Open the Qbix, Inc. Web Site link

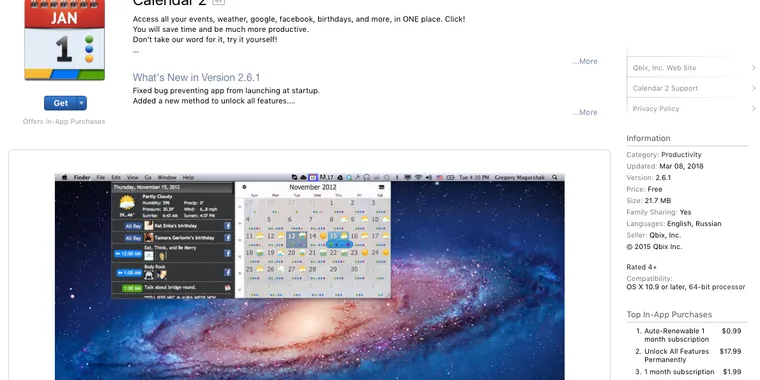pyautogui.click(x=664, y=68)
